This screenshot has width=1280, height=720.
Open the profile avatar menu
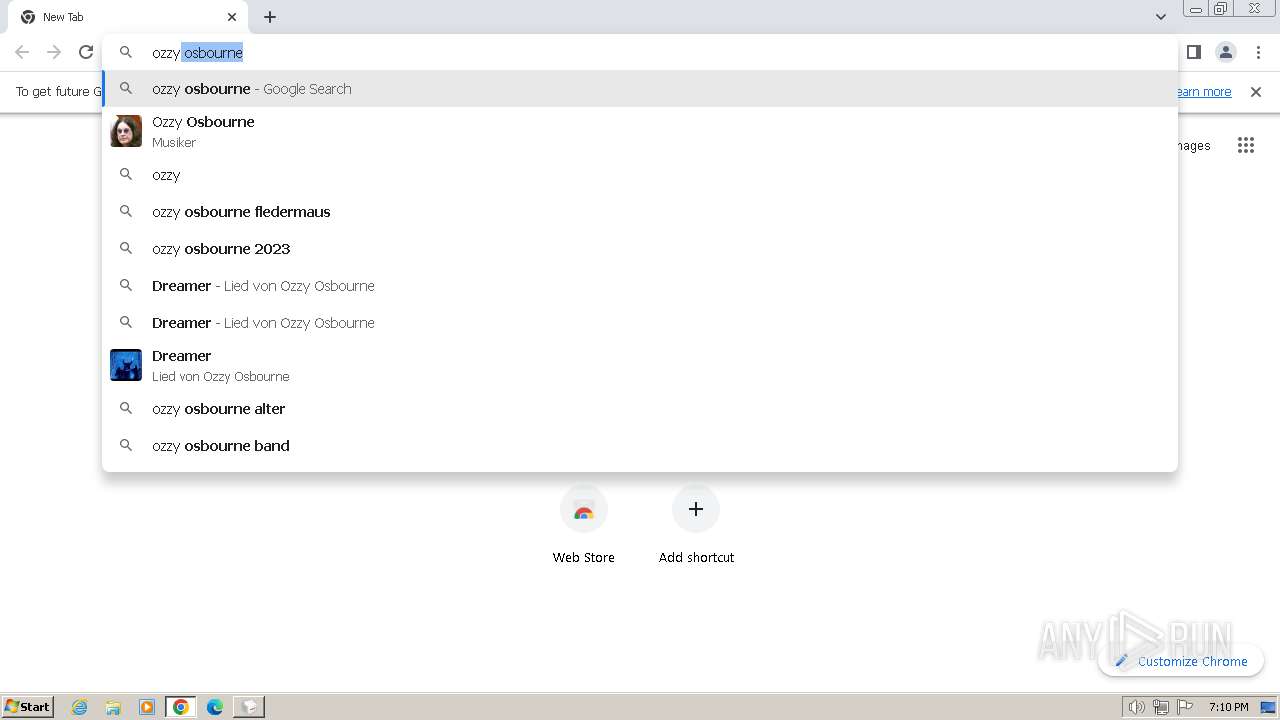click(x=1226, y=52)
